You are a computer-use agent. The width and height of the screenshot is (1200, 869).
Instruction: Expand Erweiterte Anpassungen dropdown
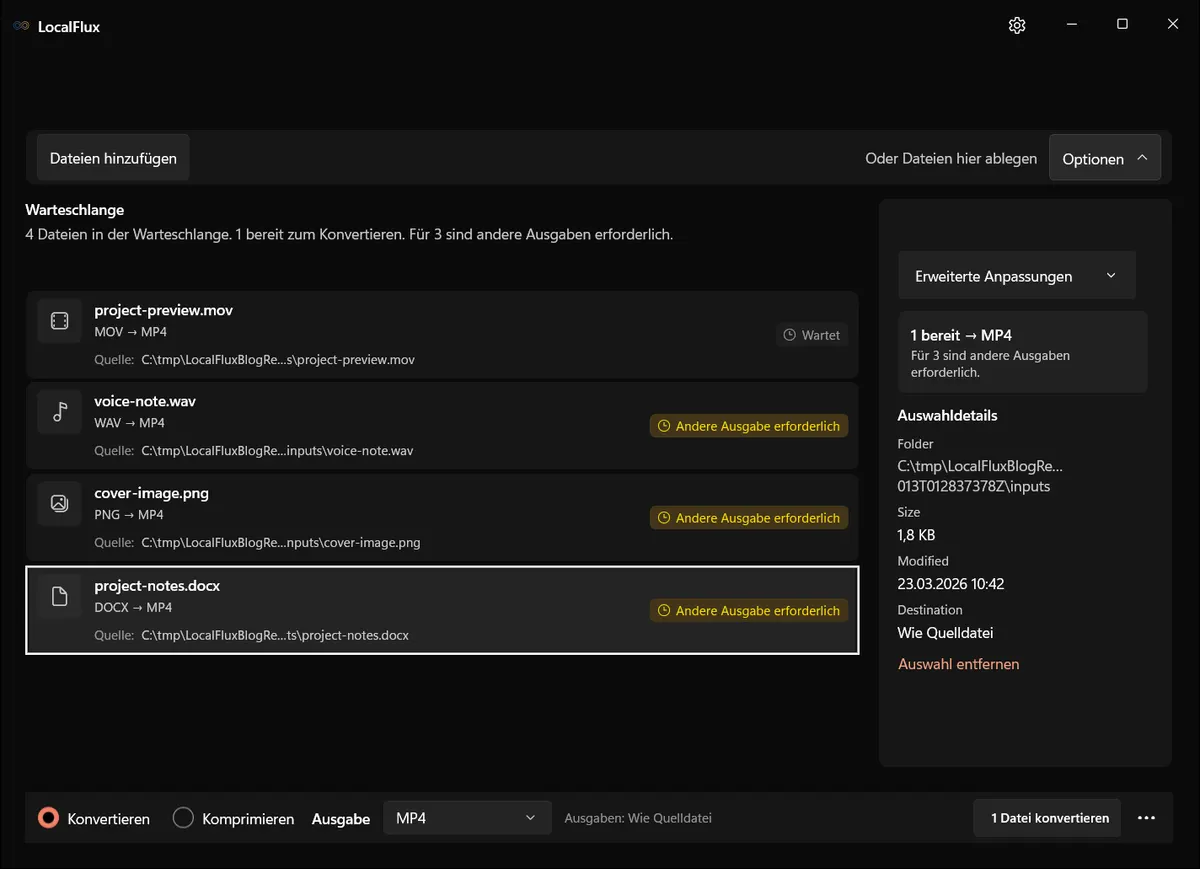coord(1016,276)
